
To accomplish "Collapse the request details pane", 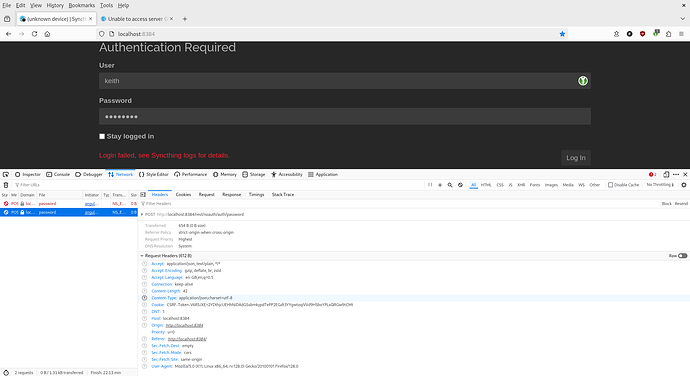I will pos(143,194).
